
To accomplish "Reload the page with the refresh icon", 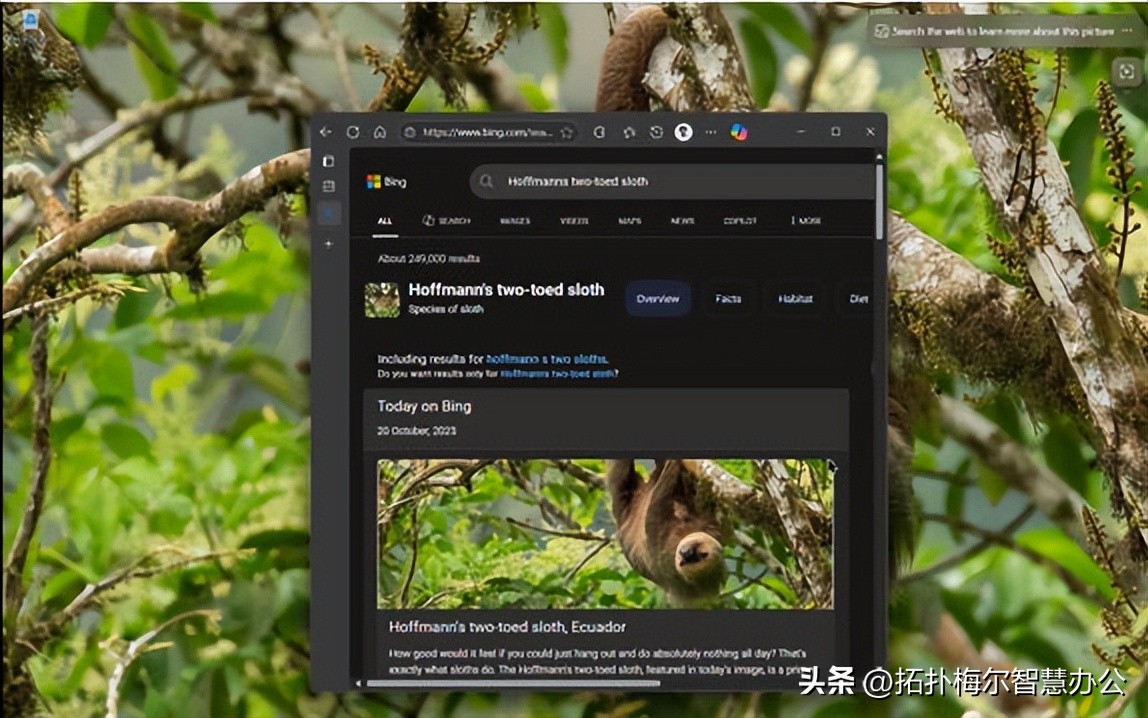I will pos(353,132).
